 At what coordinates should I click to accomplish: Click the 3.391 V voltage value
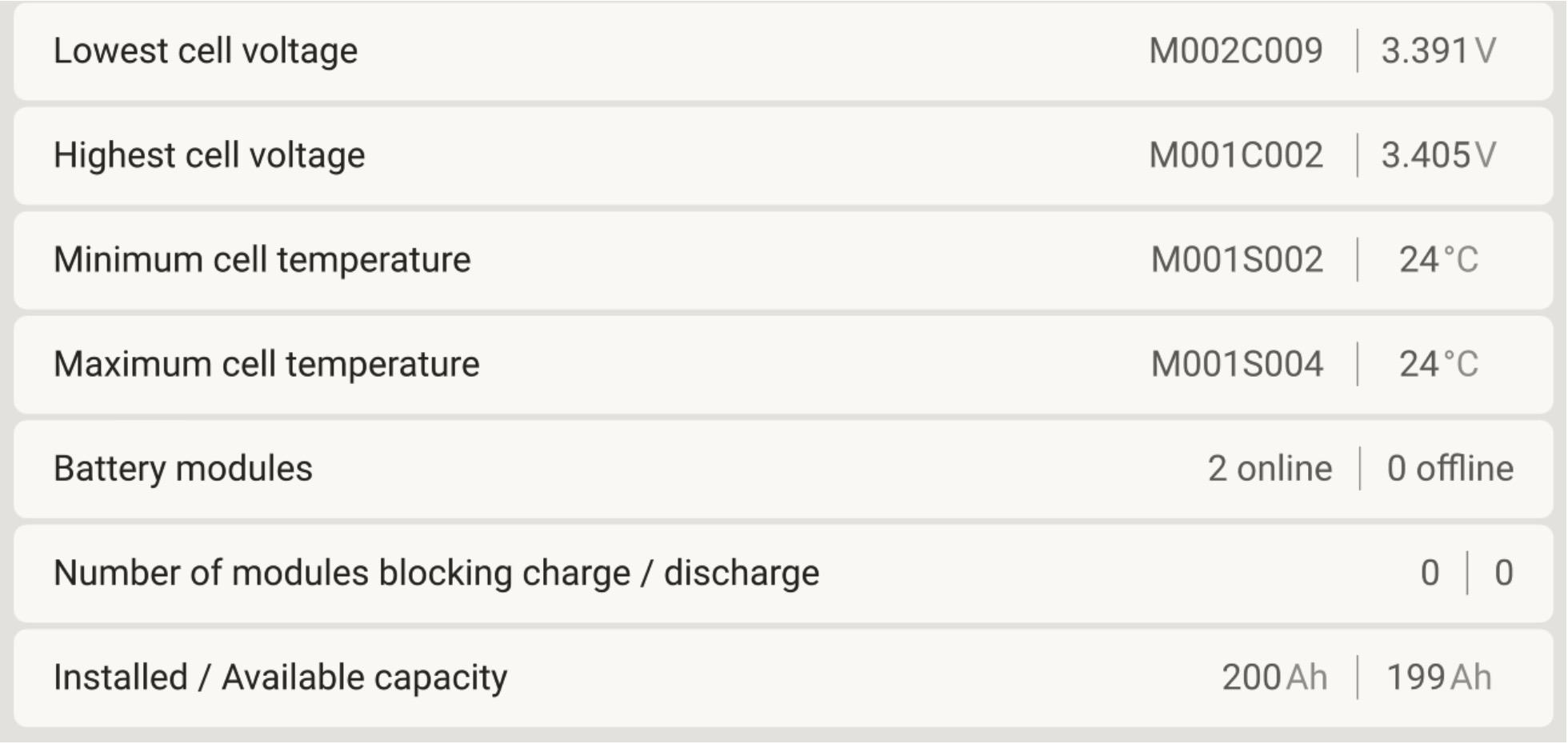click(x=1438, y=51)
